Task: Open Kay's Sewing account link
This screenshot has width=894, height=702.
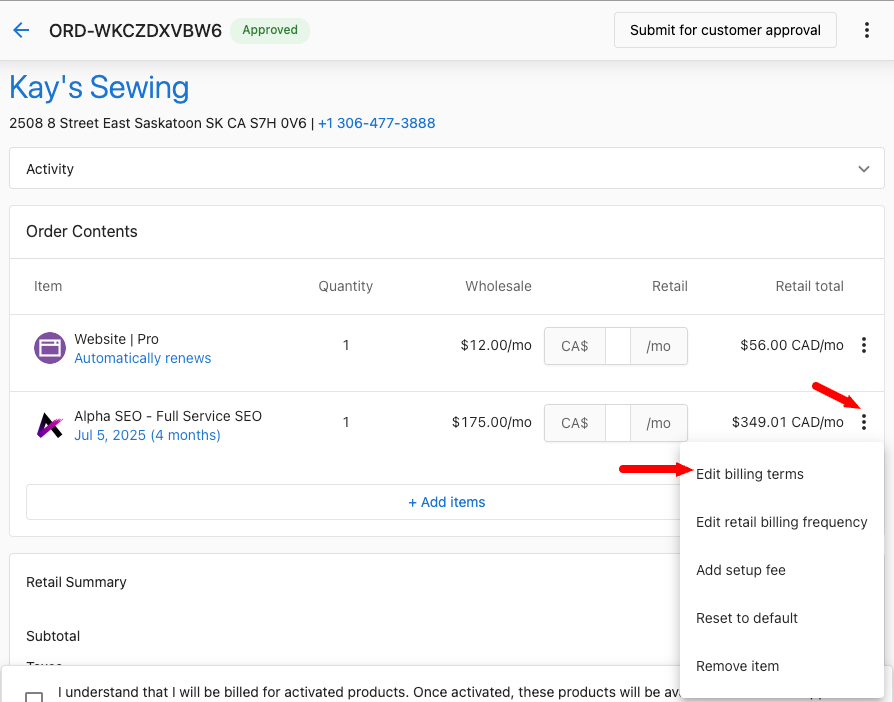Action: [99, 87]
